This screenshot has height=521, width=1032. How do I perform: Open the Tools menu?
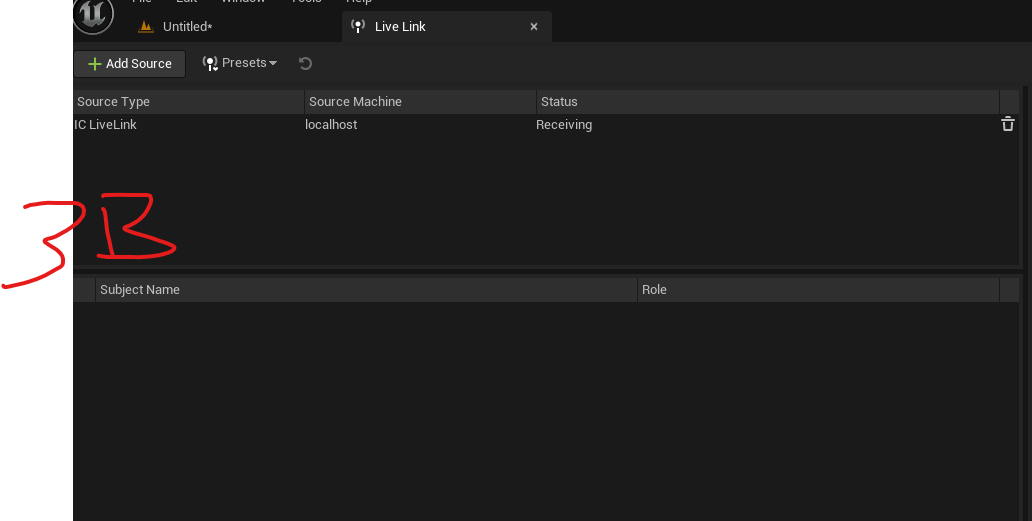[307, 2]
